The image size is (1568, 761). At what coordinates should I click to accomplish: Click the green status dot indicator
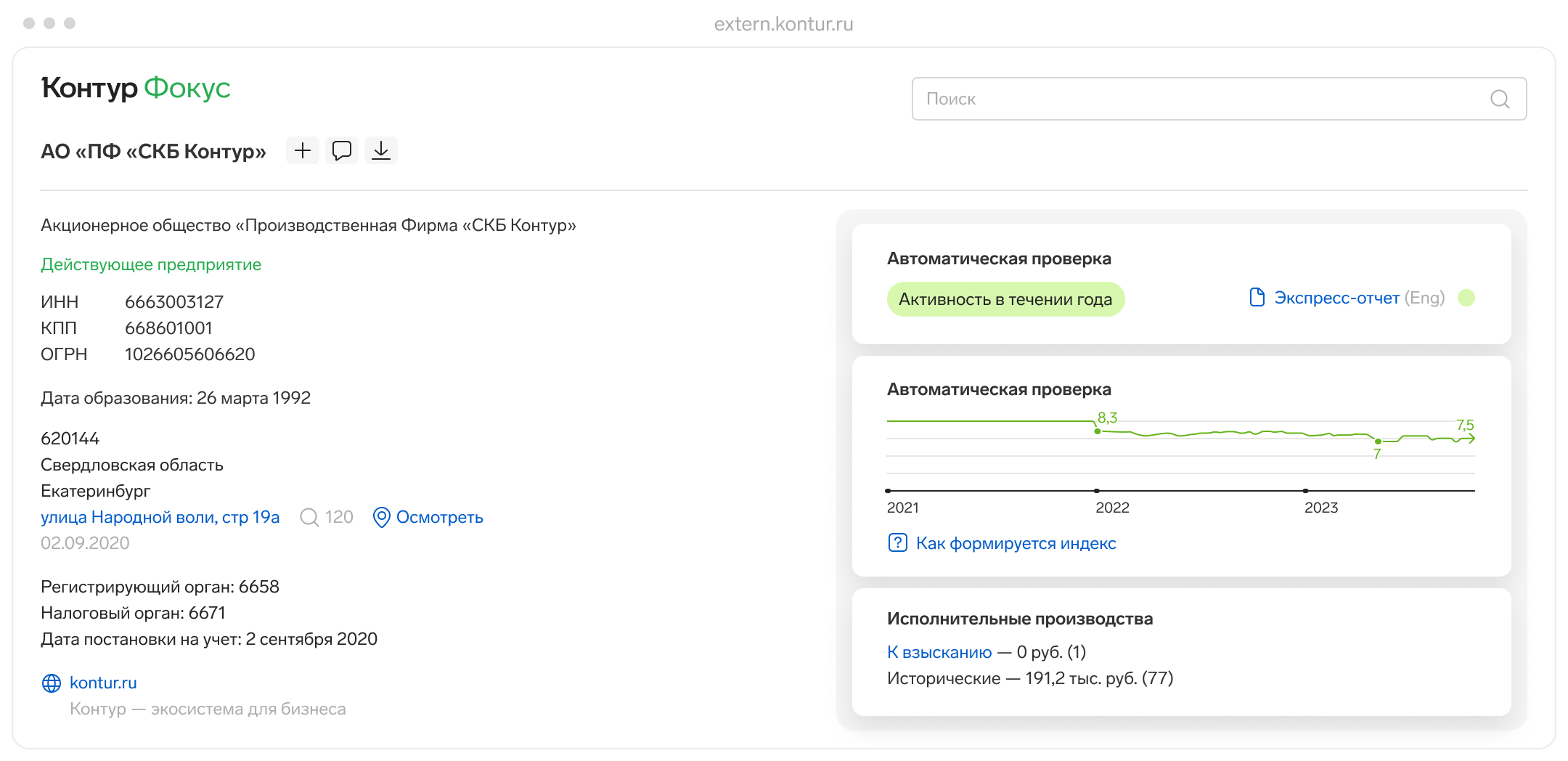1466,298
